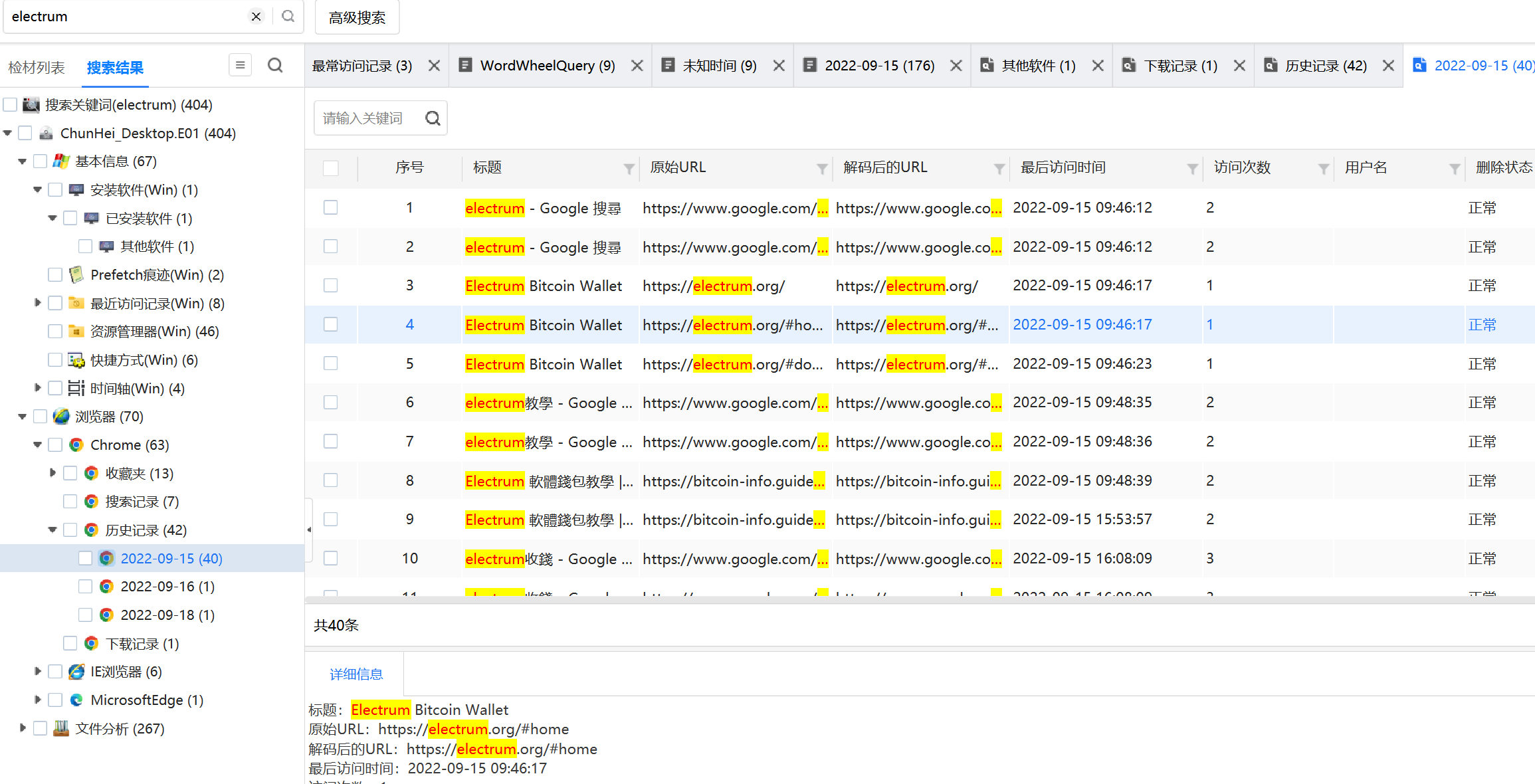Close the 未知时间 (9) tab
This screenshot has width=1535, height=784.
coord(779,66)
